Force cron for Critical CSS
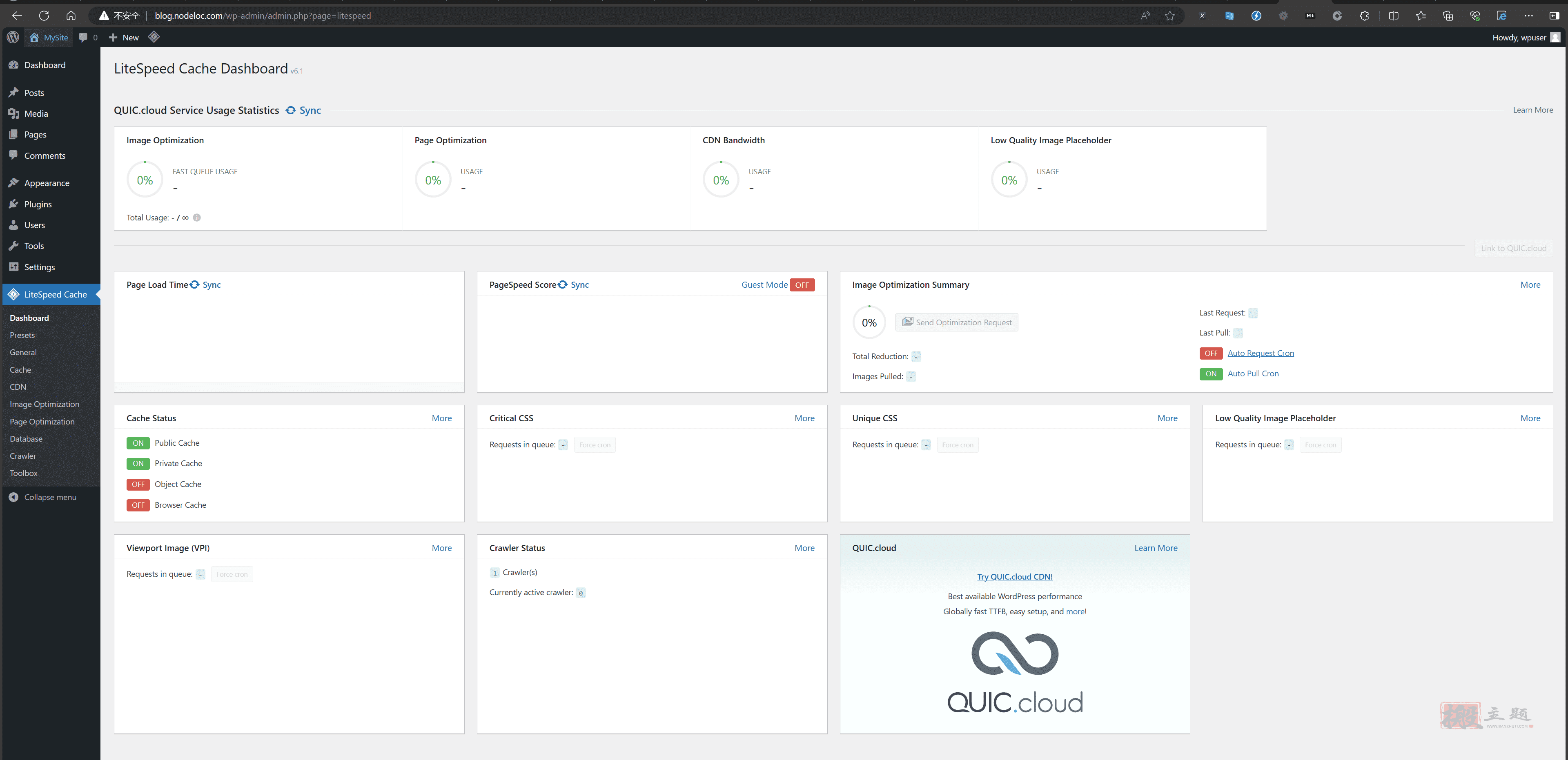1568x760 pixels. tap(595, 445)
